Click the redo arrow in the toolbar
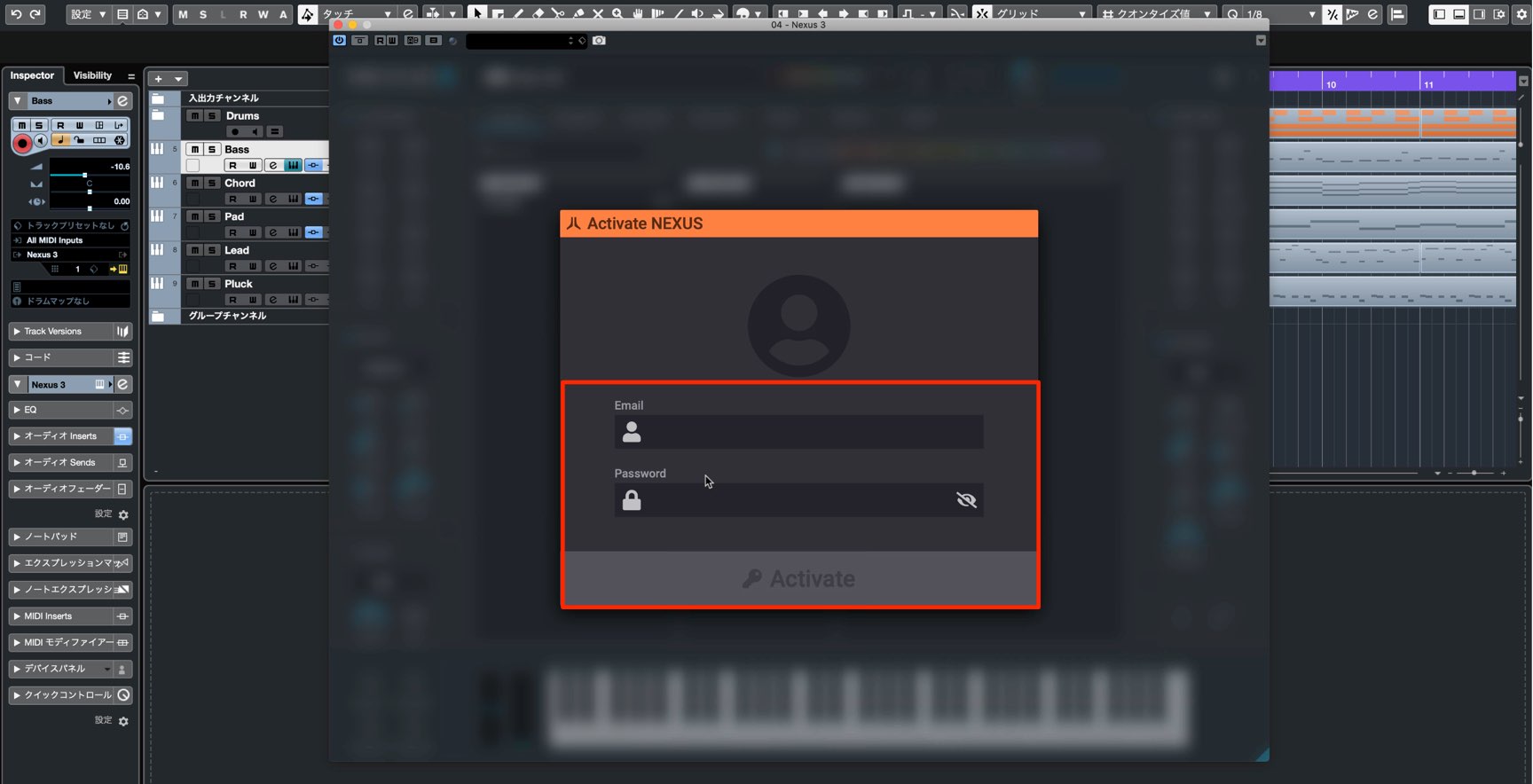Viewport: 1533px width, 784px height. [35, 14]
